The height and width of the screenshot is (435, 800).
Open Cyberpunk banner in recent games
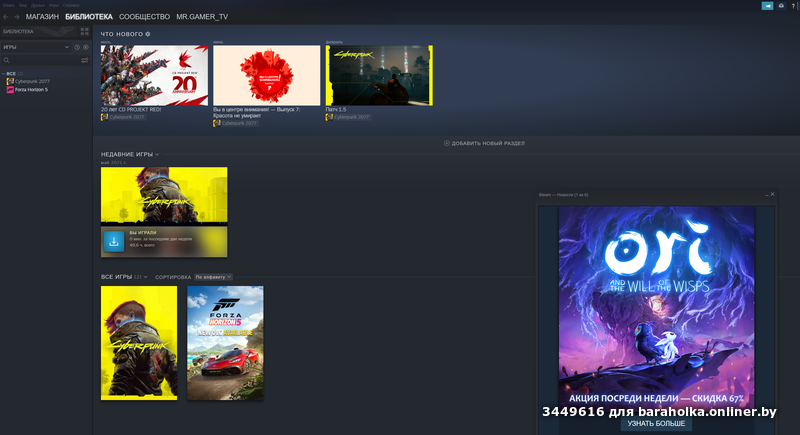click(164, 195)
